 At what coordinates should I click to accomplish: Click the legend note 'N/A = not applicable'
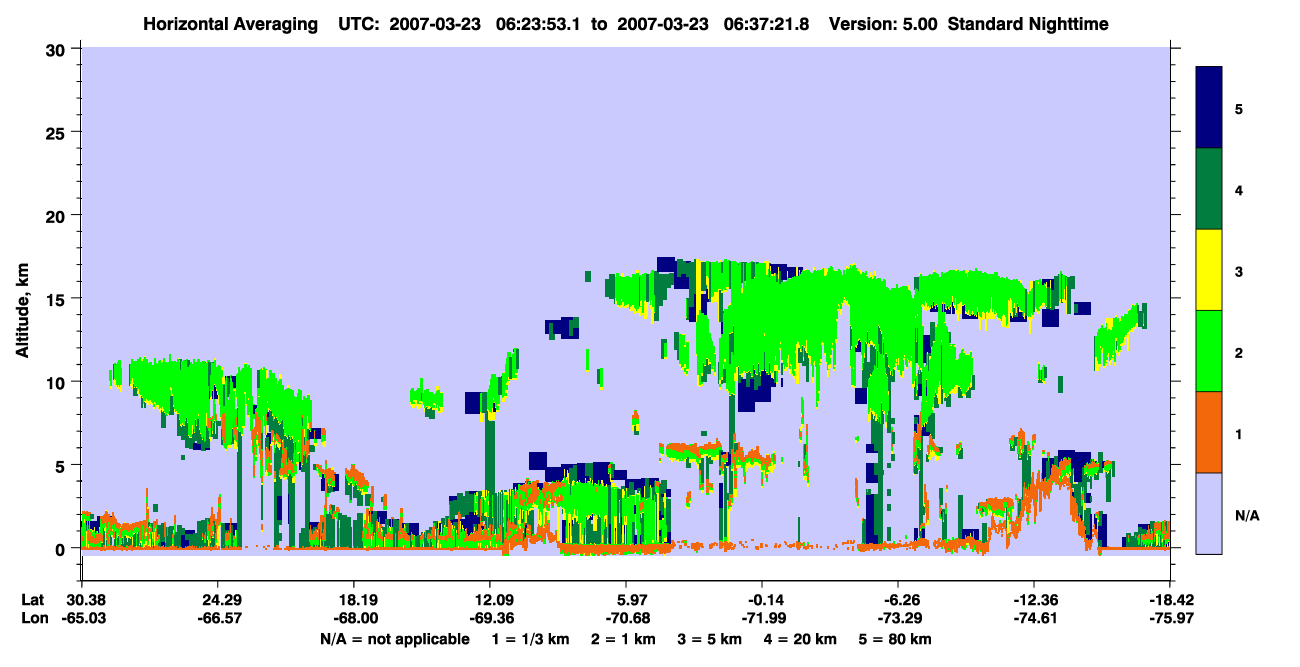coord(394,639)
